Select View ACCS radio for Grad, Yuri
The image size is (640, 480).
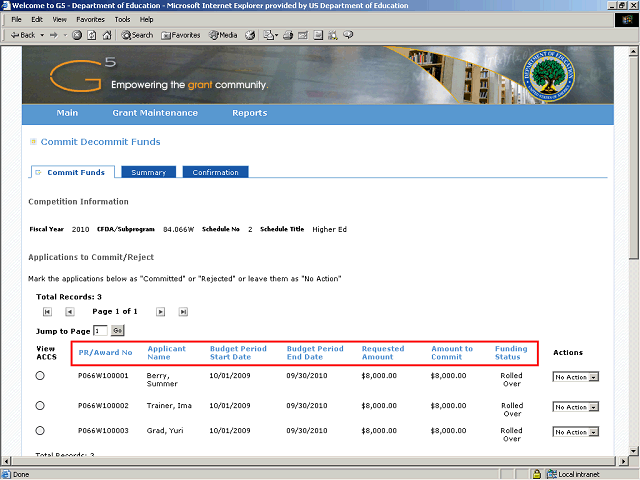click(40, 431)
